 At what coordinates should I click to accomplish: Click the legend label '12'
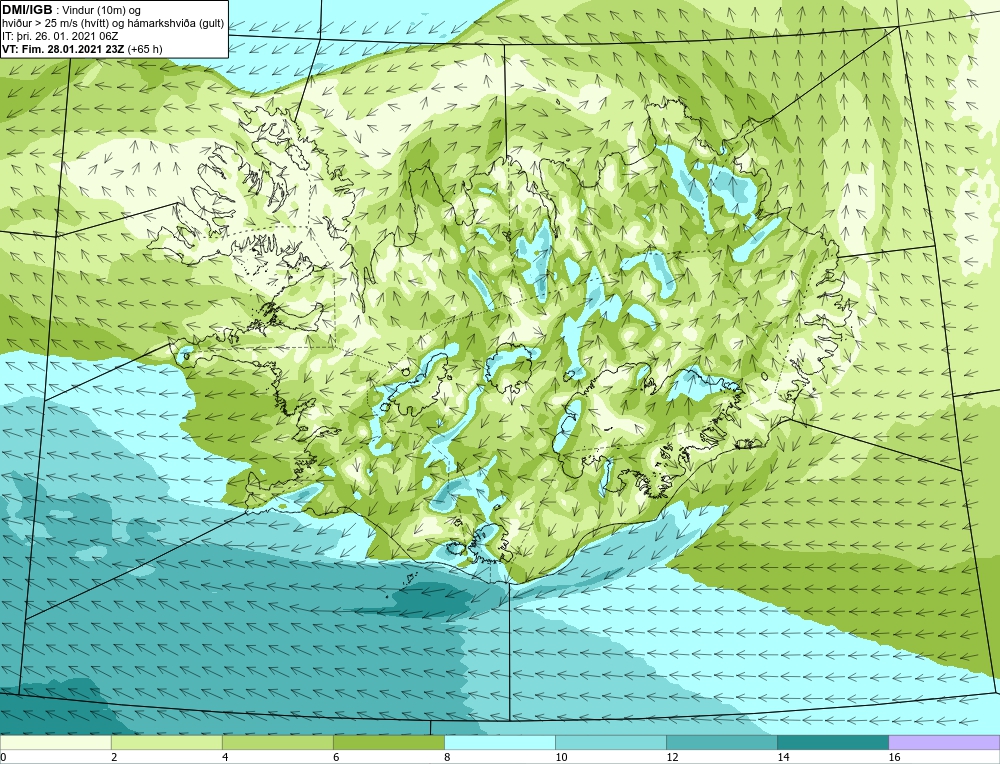pyautogui.click(x=672, y=757)
